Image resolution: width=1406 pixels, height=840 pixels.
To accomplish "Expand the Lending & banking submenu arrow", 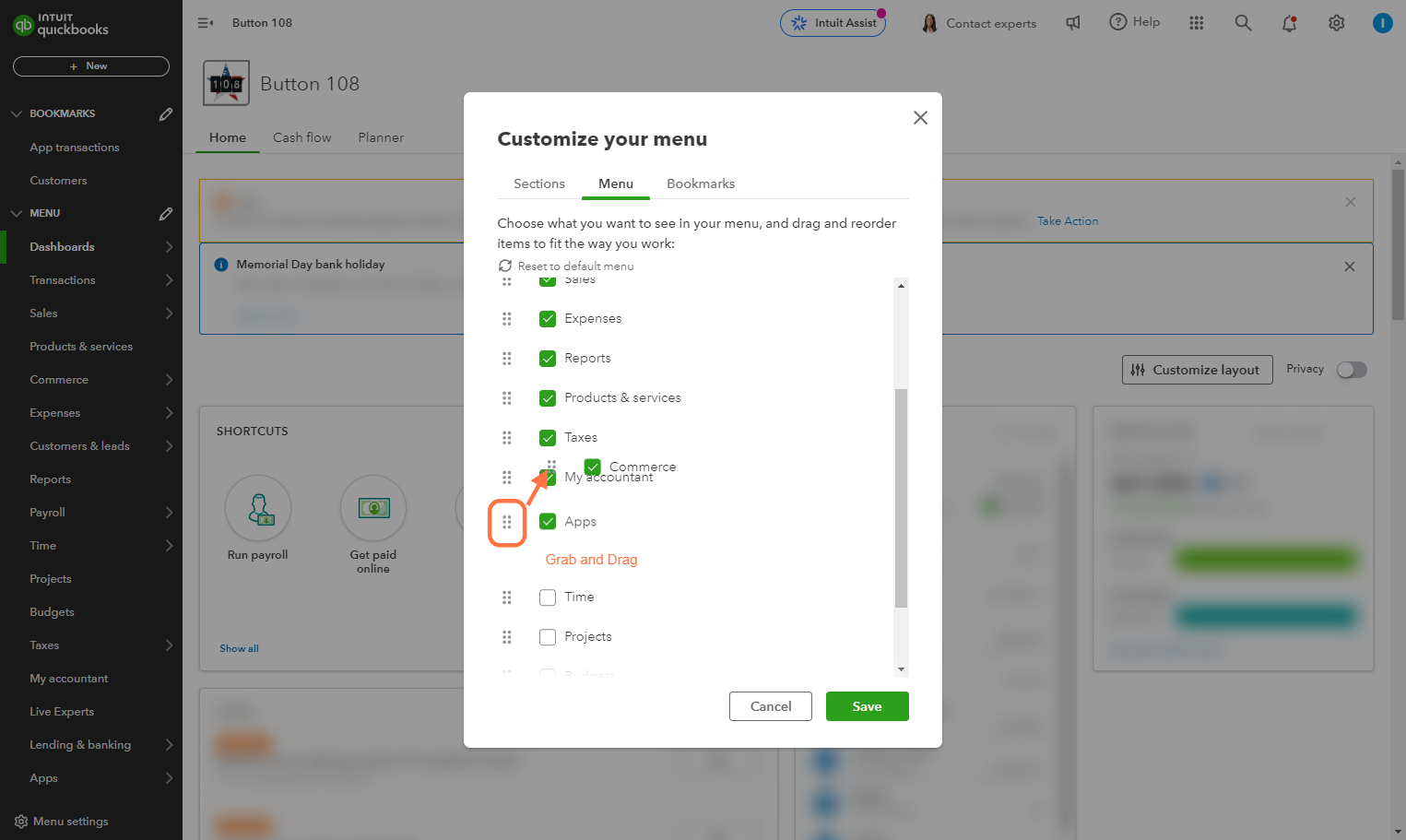I will coord(169,745).
